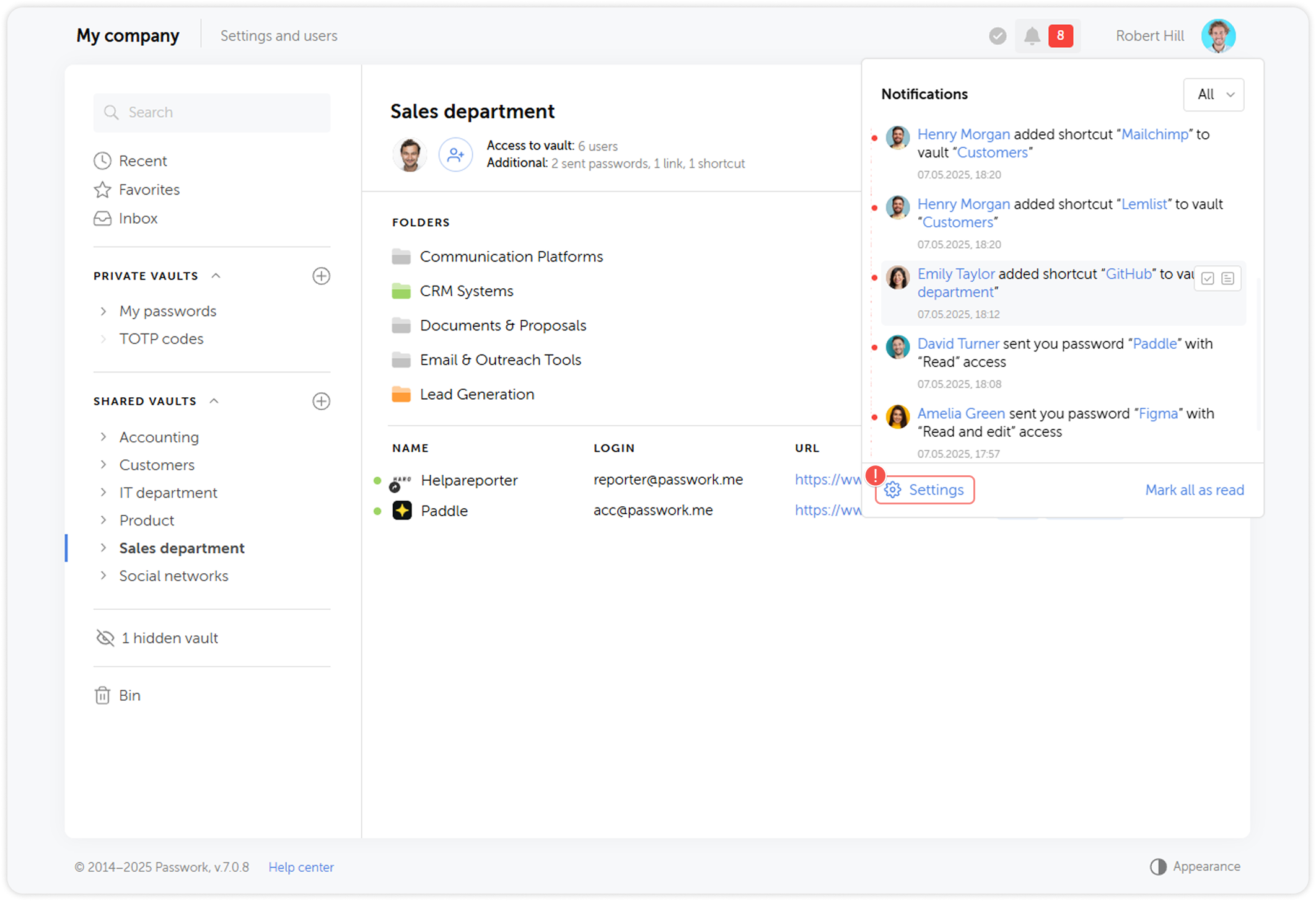Click the Recent clock icon
Image resolution: width=1316 pixels, height=901 pixels.
coord(103,160)
